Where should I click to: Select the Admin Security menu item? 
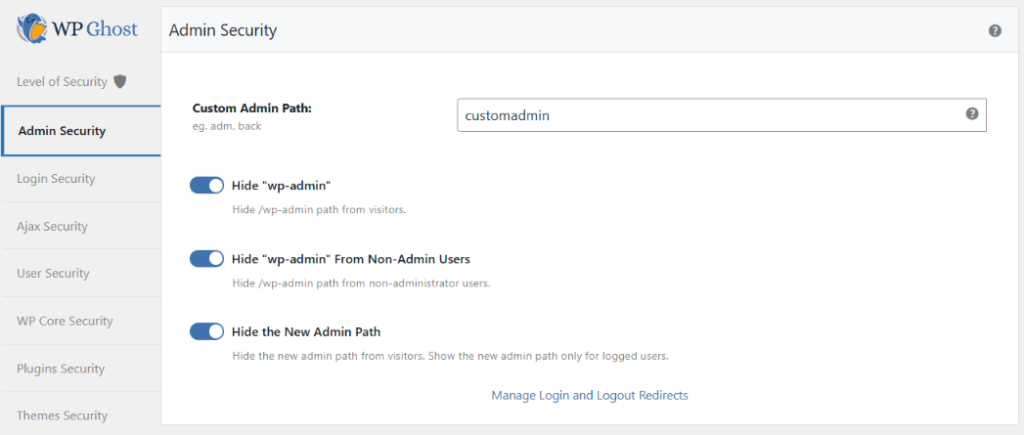(80, 131)
